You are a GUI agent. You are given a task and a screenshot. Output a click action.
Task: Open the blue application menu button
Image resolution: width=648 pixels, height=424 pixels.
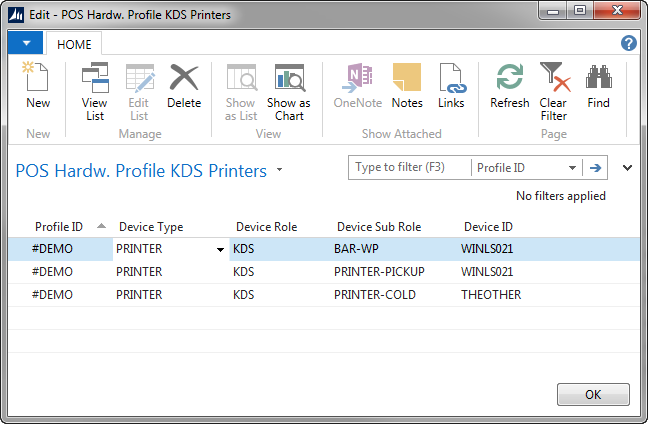(x=25, y=44)
